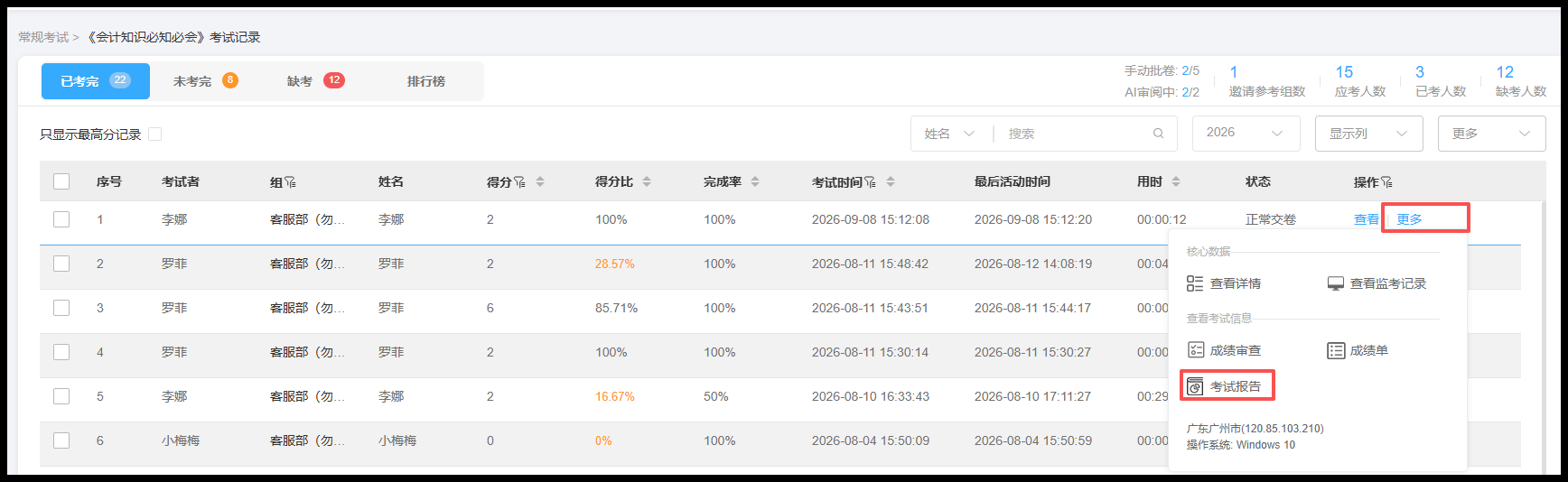Sort by 得分比 column
This screenshot has width=1568, height=482.
tap(647, 181)
